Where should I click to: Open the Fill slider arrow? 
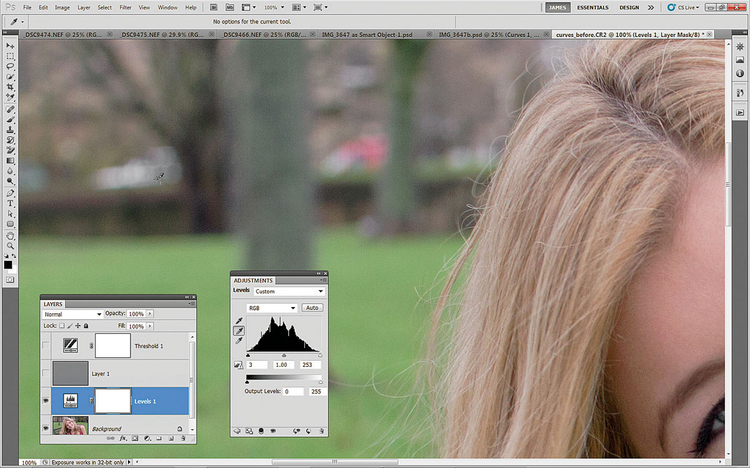tap(150, 326)
